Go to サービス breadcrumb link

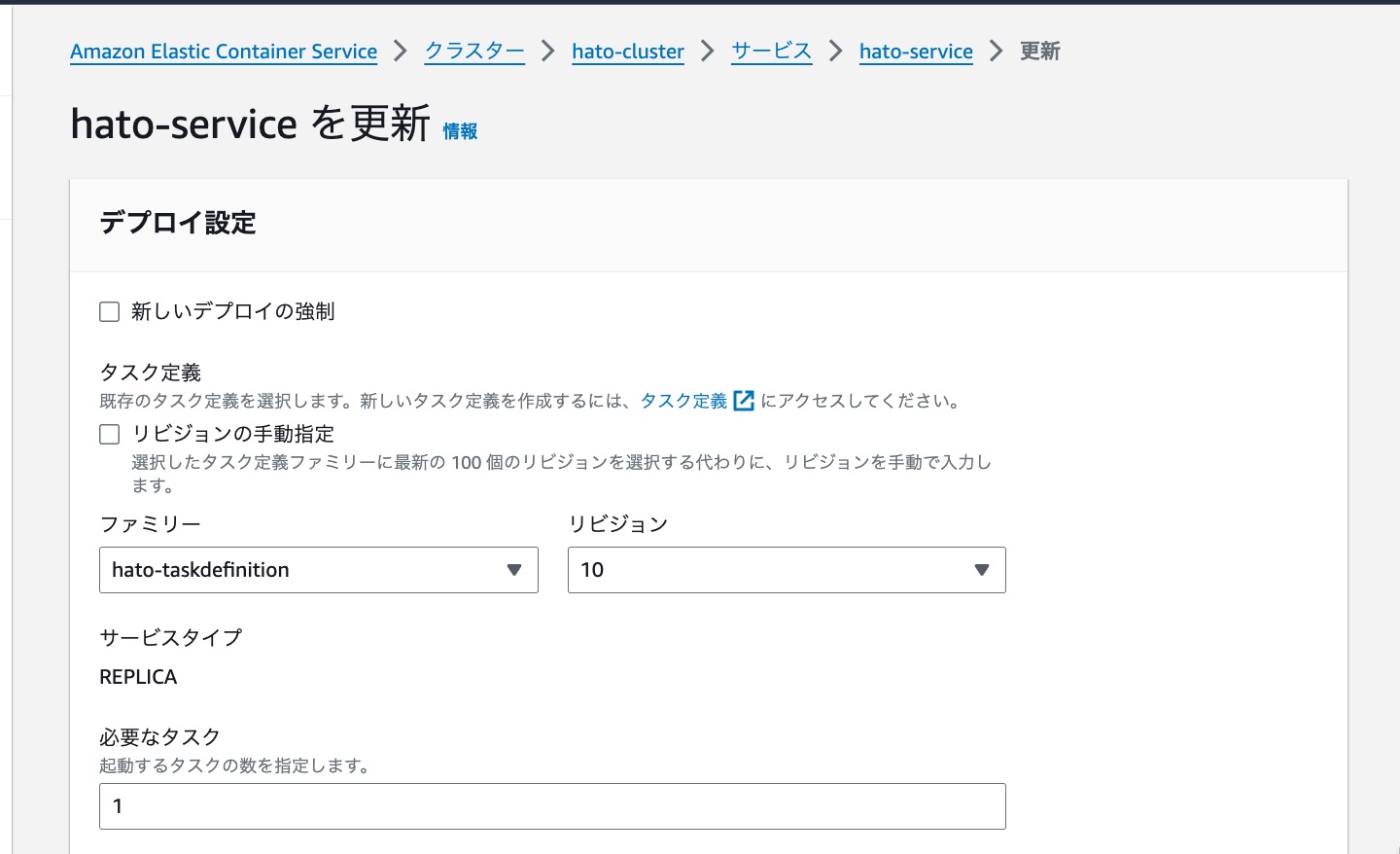[771, 52]
